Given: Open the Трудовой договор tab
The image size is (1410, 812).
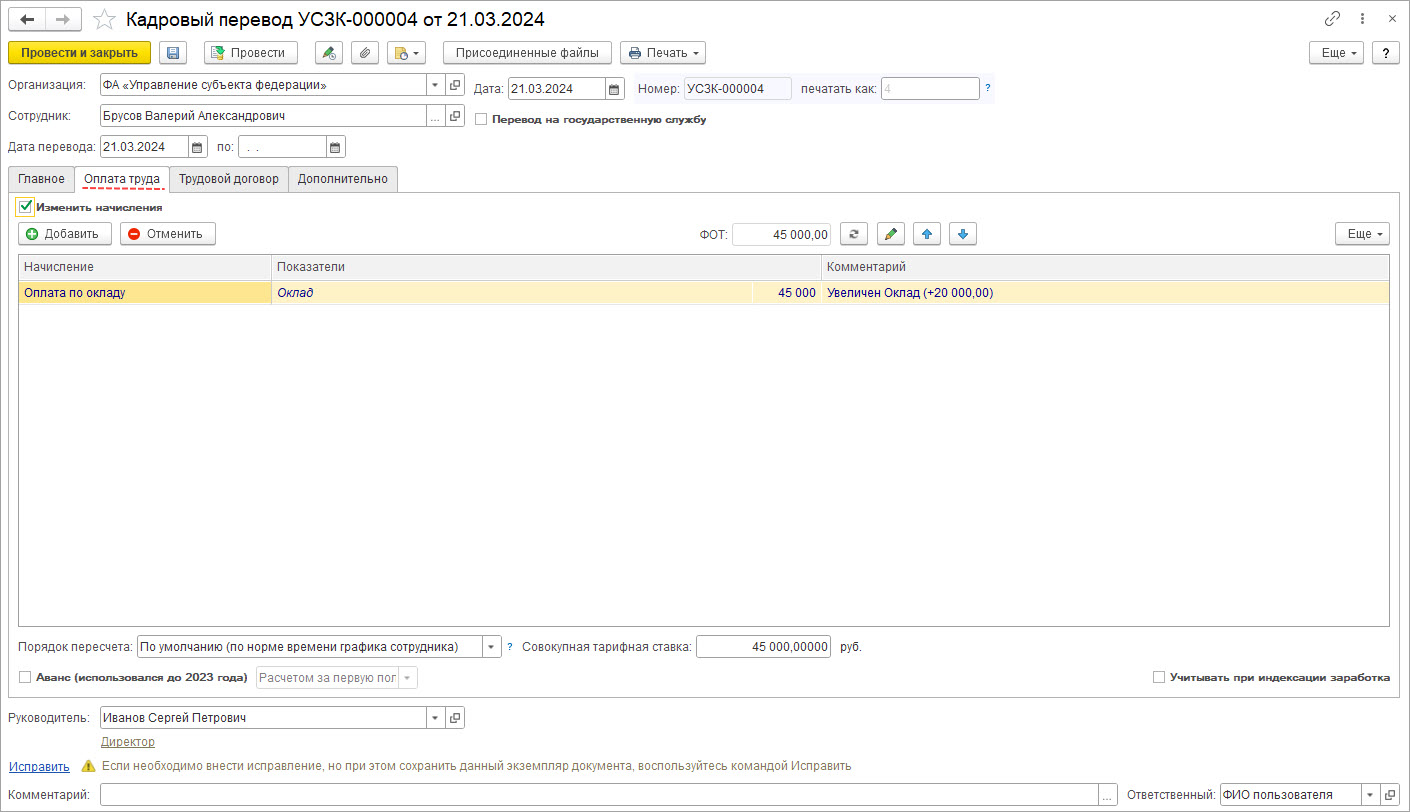Looking at the screenshot, I should point(229,179).
